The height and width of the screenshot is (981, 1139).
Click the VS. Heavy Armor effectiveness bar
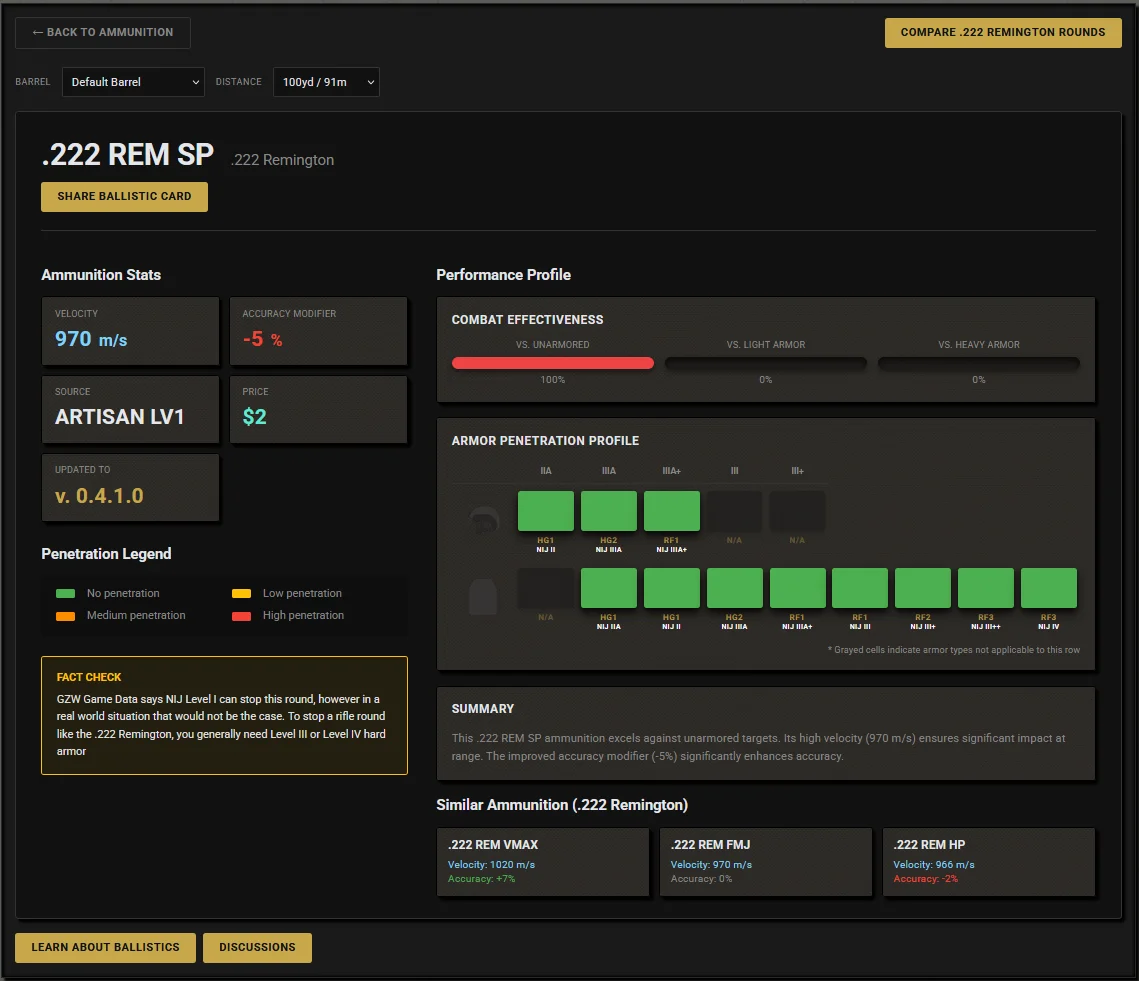click(x=978, y=363)
